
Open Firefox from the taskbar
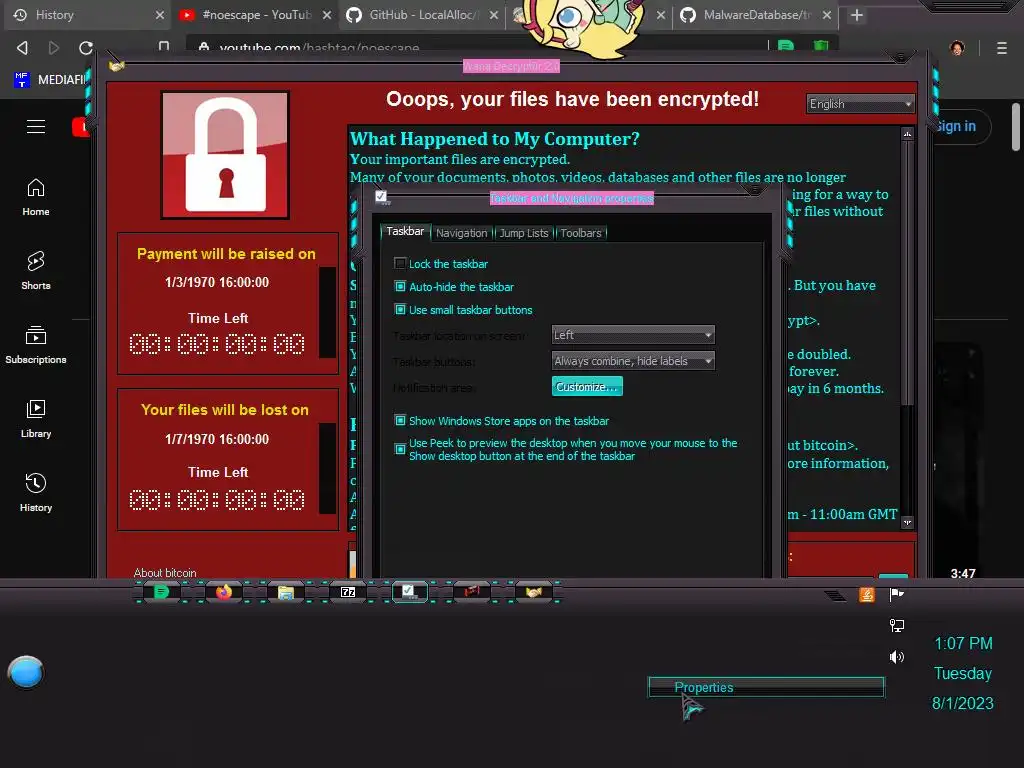click(224, 592)
